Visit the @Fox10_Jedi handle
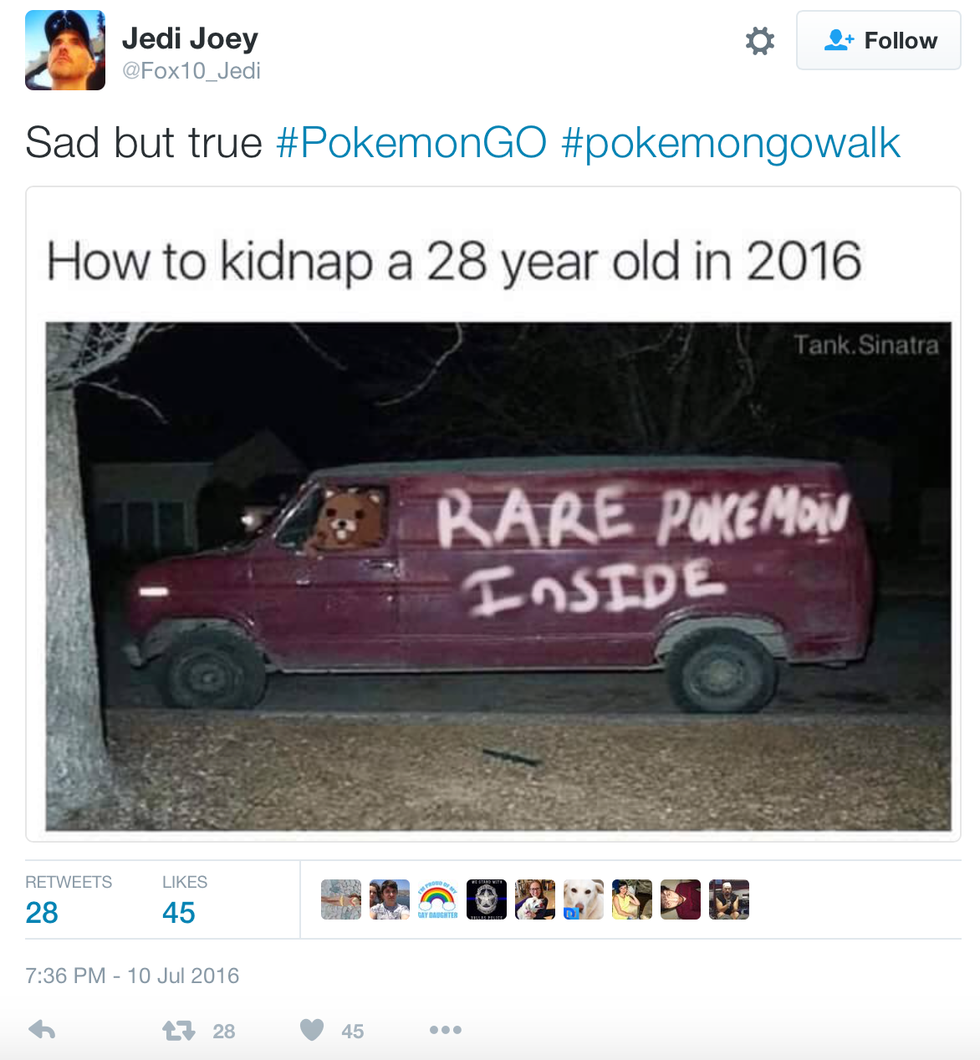The width and height of the screenshot is (980, 1060). (x=191, y=70)
